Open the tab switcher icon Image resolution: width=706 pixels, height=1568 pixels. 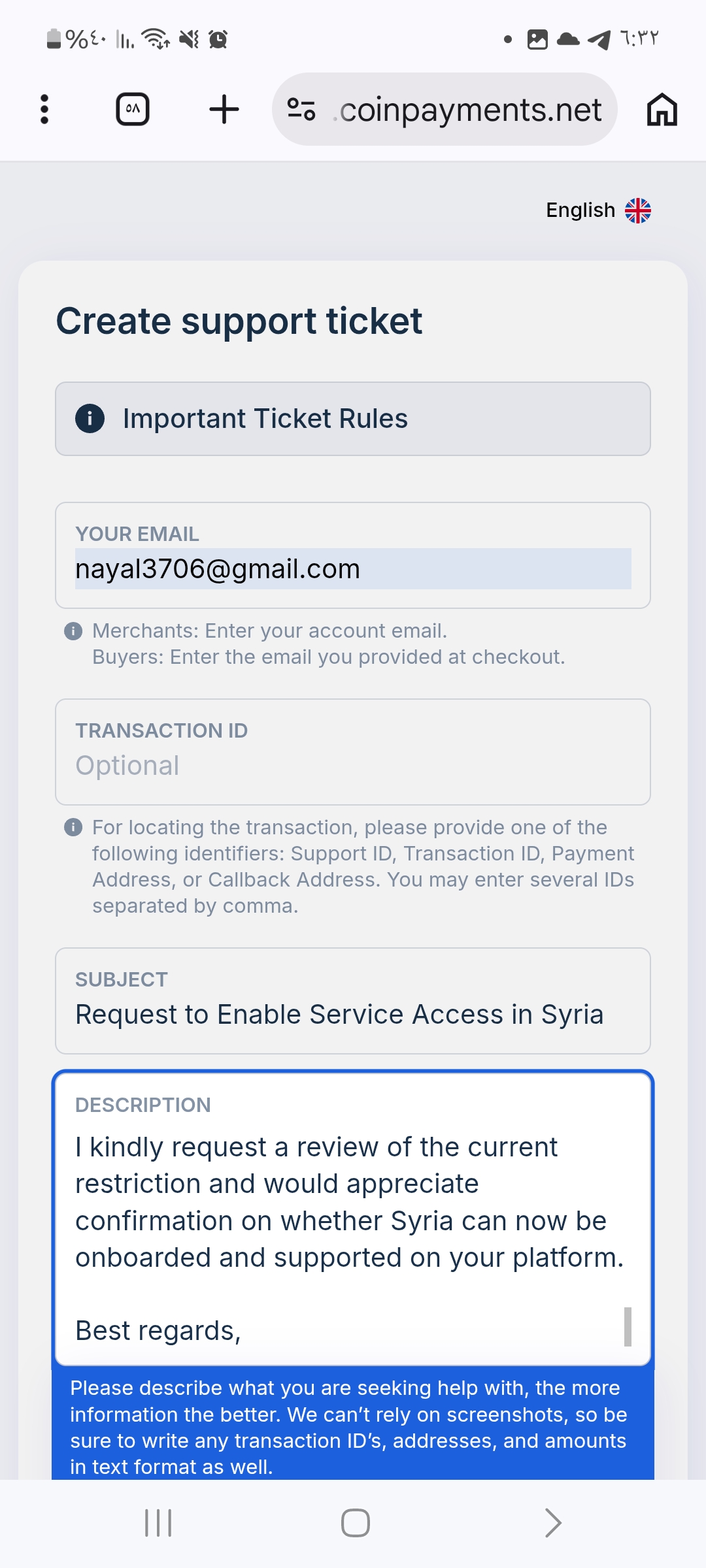(x=133, y=109)
